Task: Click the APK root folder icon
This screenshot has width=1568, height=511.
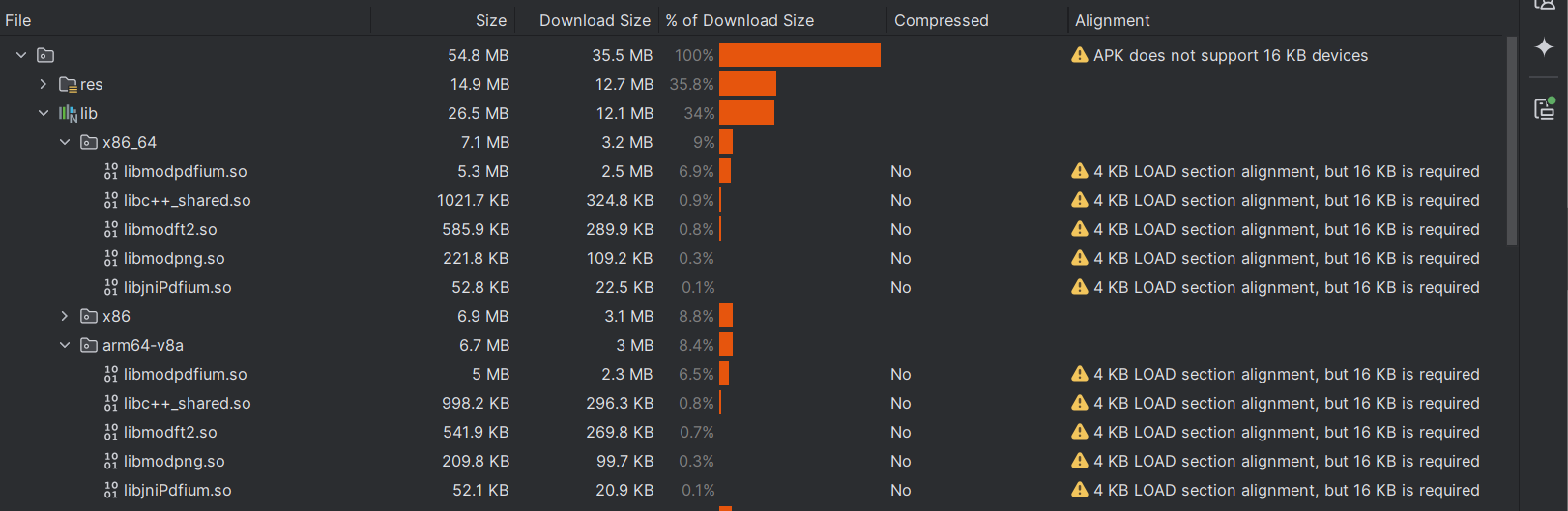Action: (x=45, y=55)
